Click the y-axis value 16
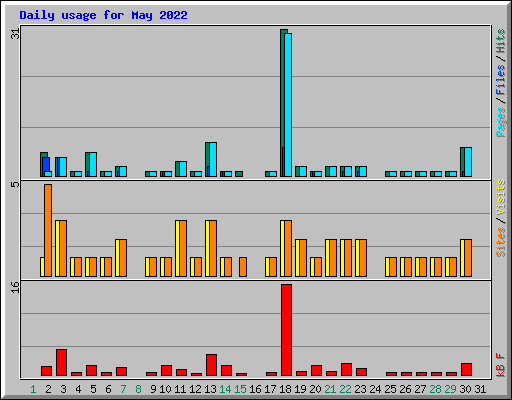Viewport: 512px width, 400px height. tap(15, 287)
